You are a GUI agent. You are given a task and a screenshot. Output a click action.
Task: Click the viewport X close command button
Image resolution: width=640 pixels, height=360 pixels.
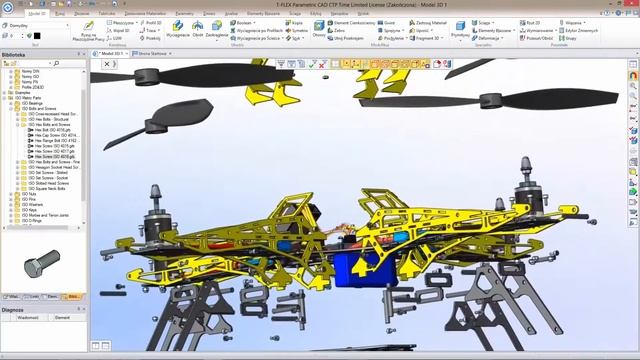(107, 64)
